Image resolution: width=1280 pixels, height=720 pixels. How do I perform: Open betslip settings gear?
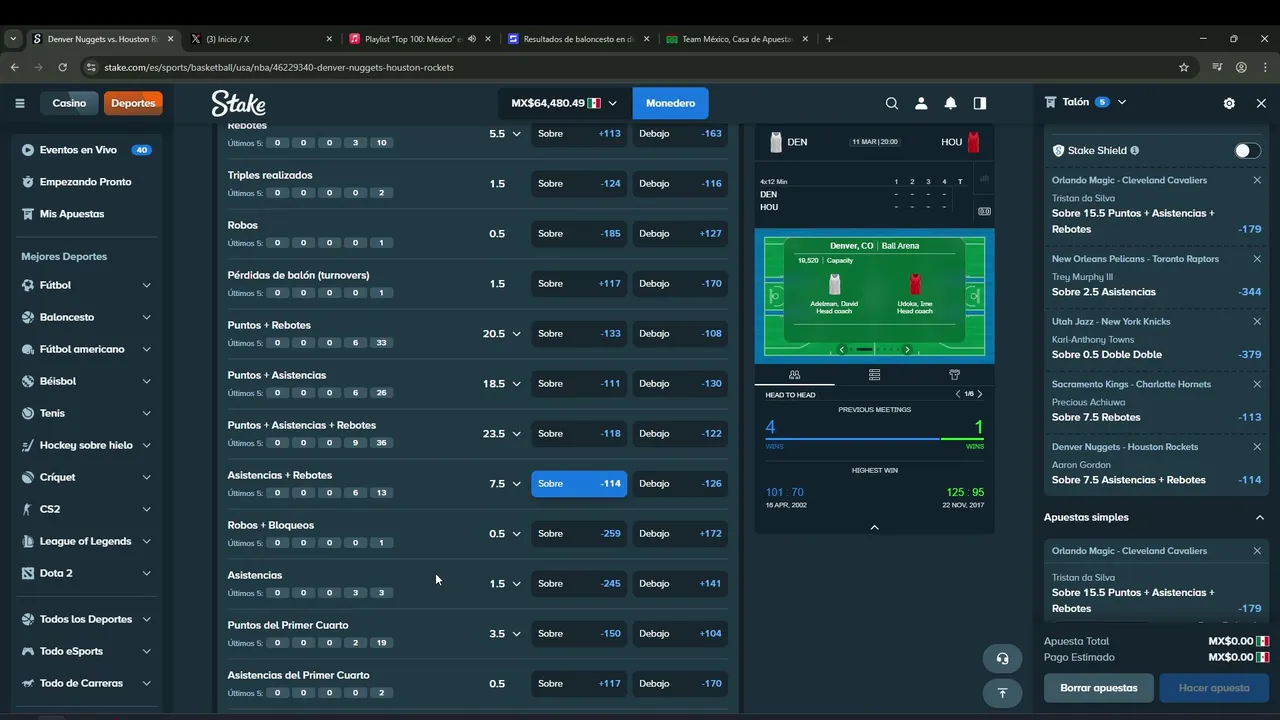click(x=1229, y=103)
